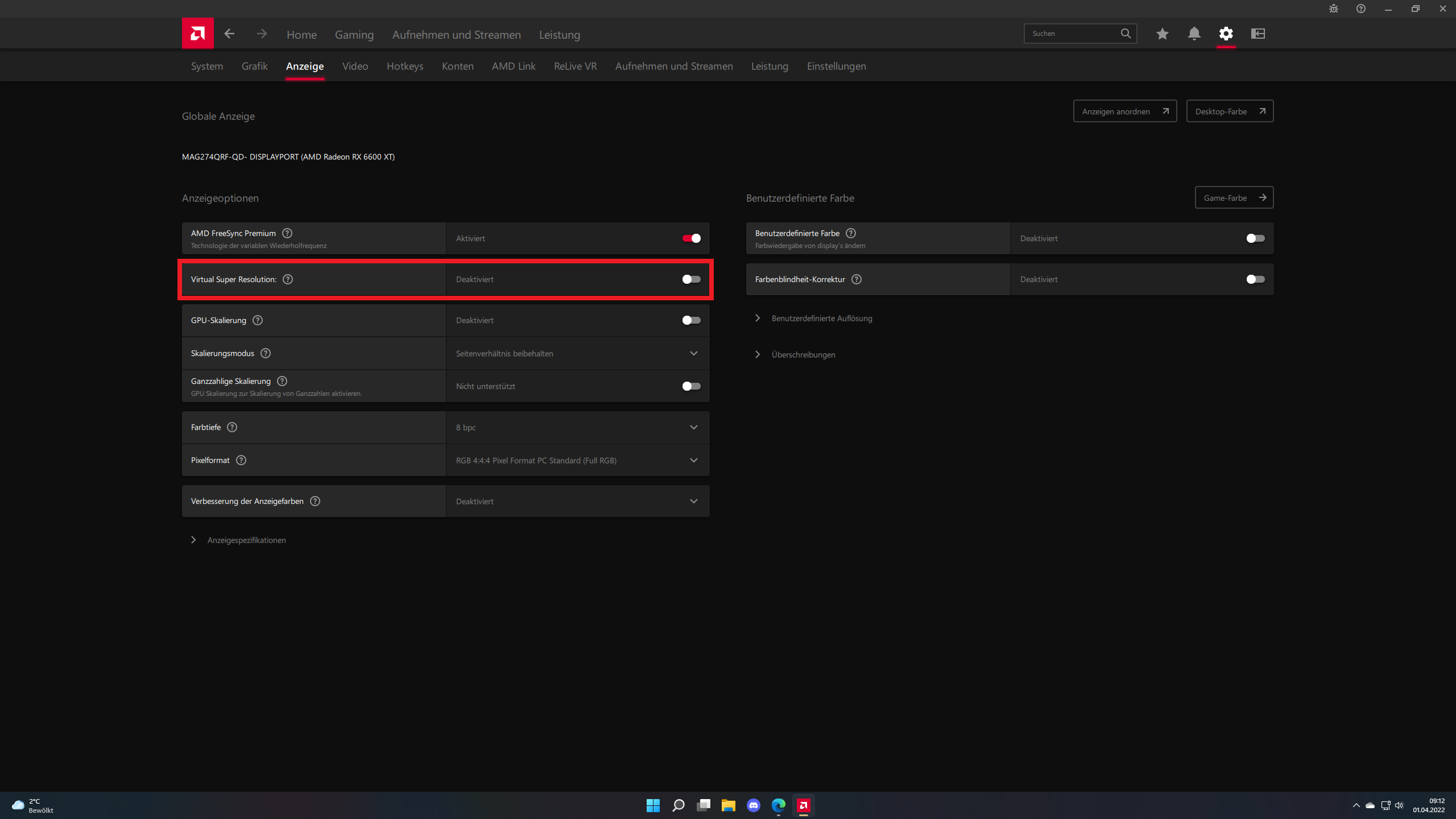This screenshot has height=819, width=1456.
Task: Open notifications via the bell icon
Action: click(x=1194, y=34)
